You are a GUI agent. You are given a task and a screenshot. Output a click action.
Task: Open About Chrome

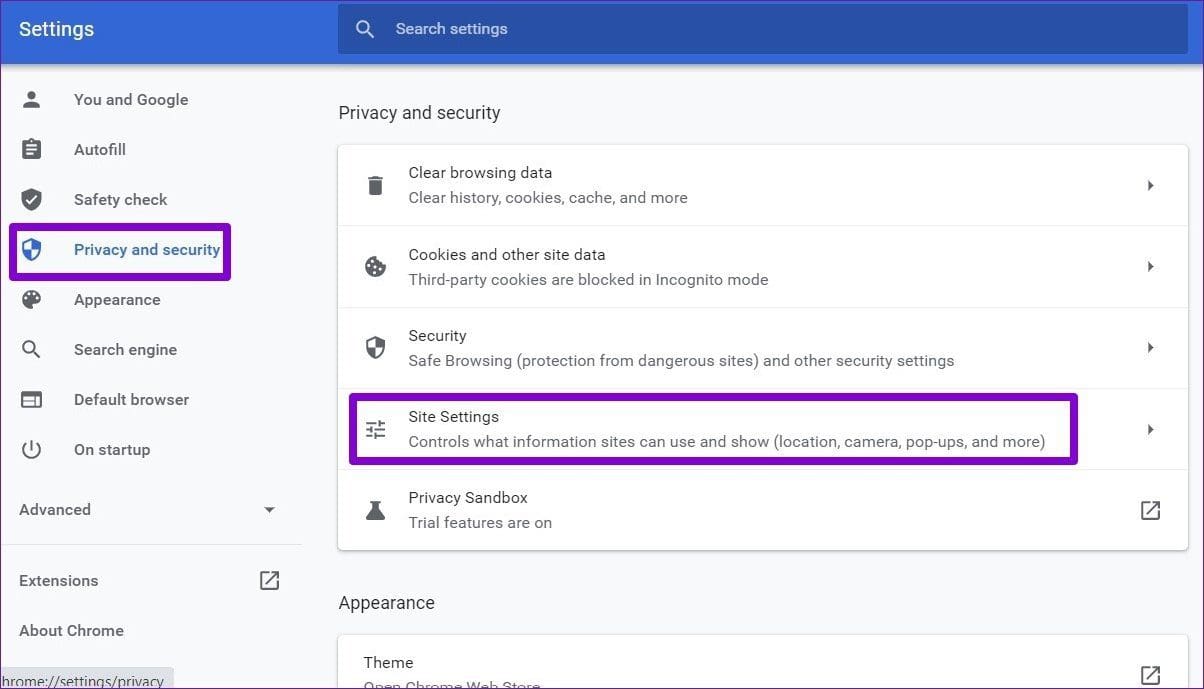71,630
